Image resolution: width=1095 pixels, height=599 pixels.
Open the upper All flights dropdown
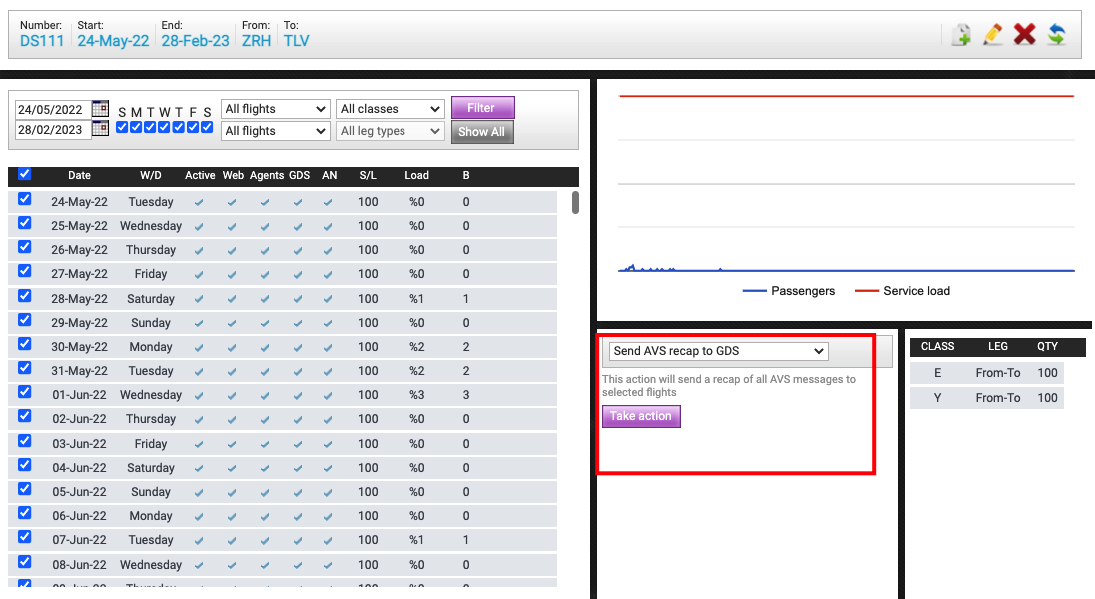pyautogui.click(x=275, y=109)
